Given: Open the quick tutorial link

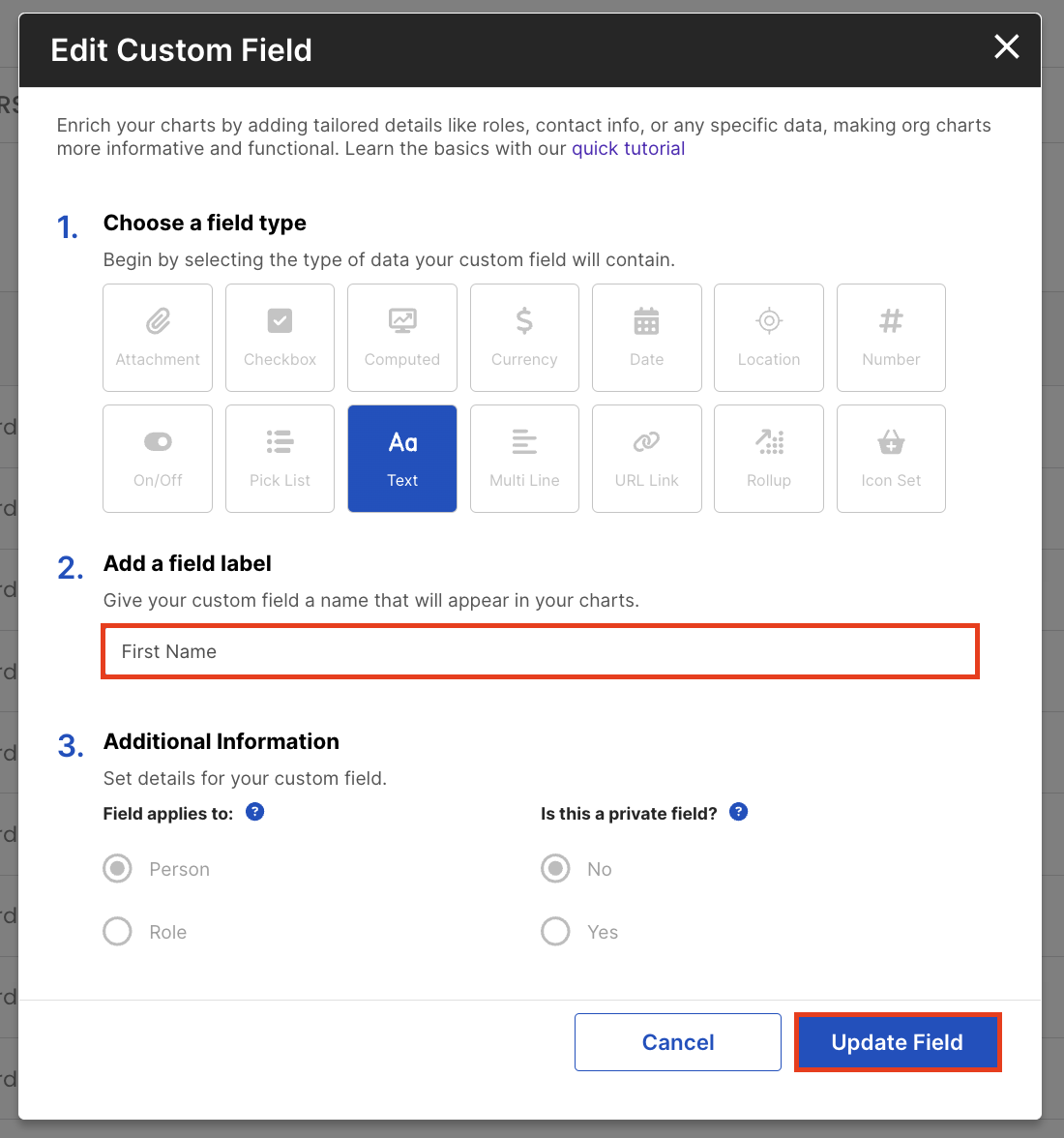Looking at the screenshot, I should pyautogui.click(x=628, y=149).
